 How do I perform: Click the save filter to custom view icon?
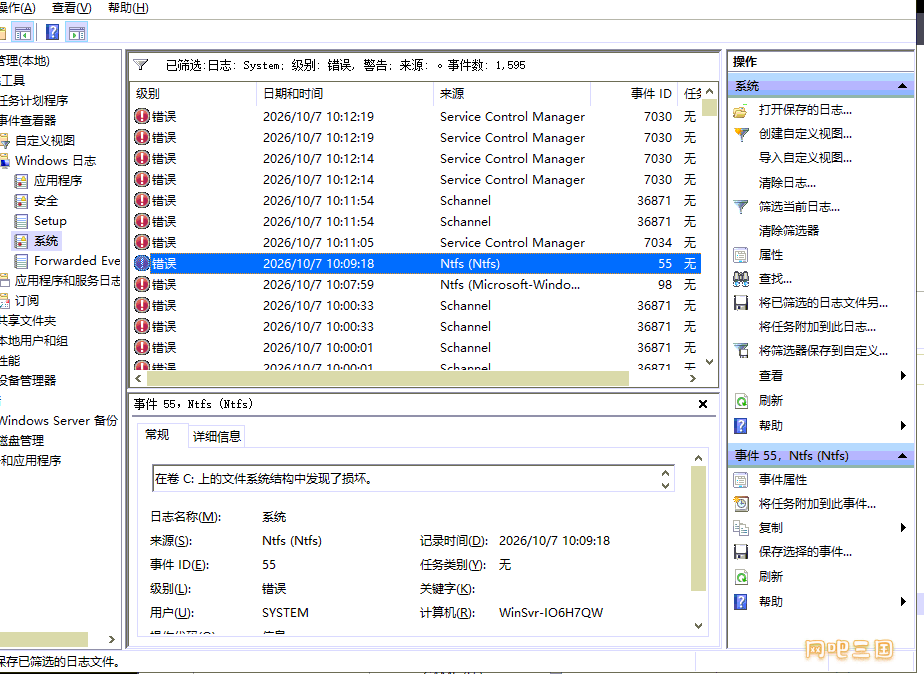click(741, 351)
